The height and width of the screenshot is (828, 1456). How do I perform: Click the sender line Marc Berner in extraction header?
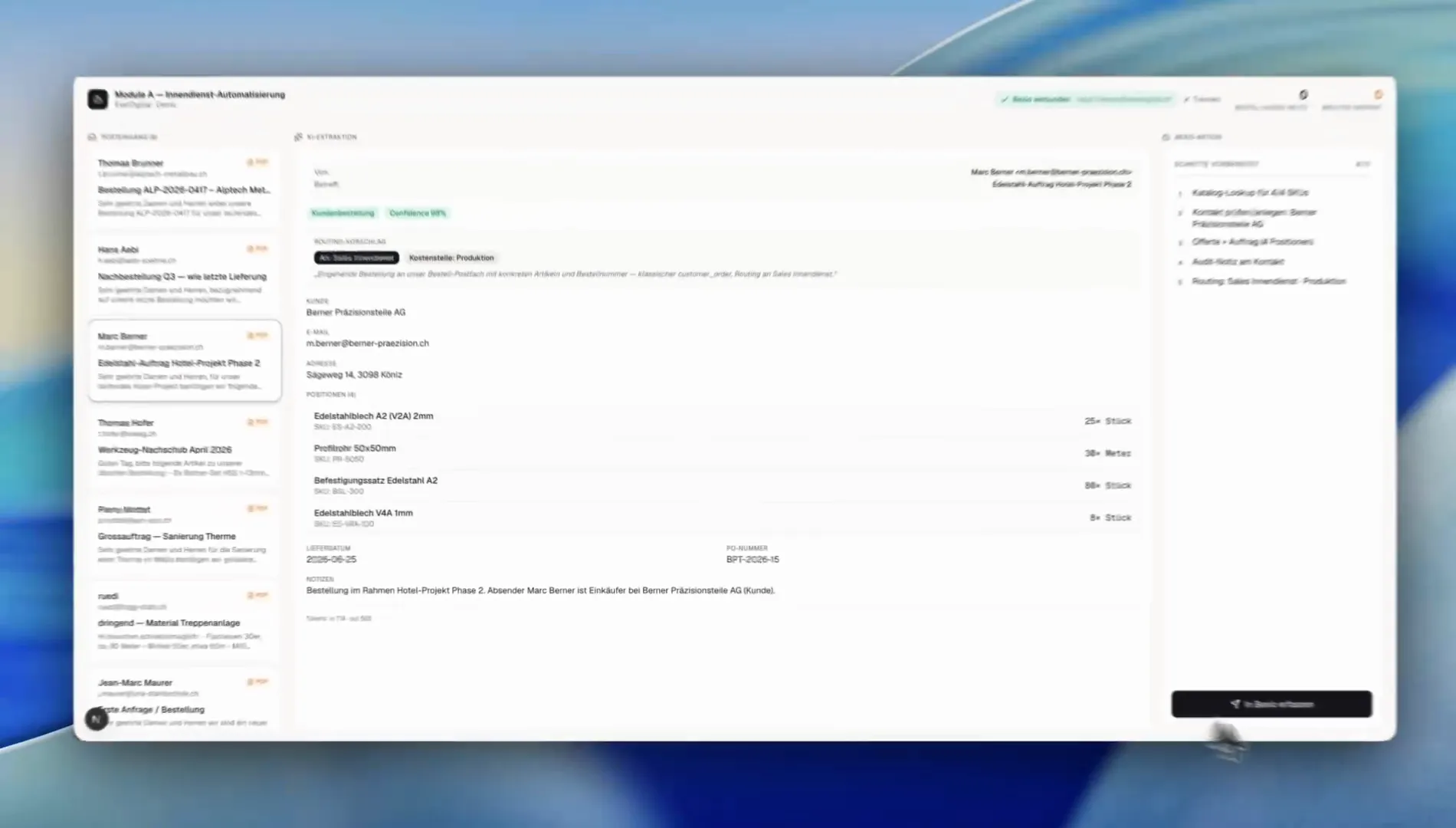[1051, 172]
